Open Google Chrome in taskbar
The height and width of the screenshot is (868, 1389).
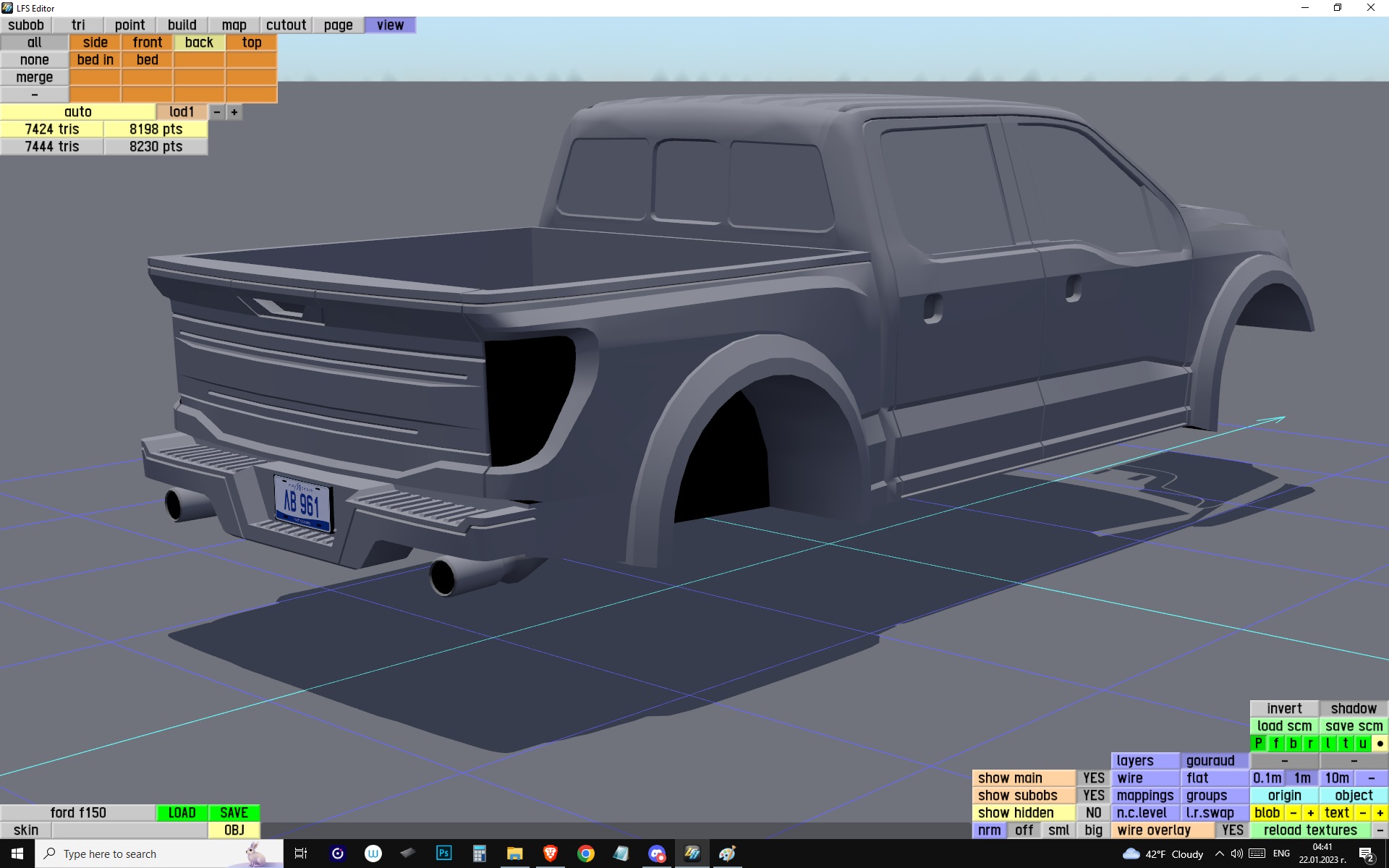click(585, 854)
